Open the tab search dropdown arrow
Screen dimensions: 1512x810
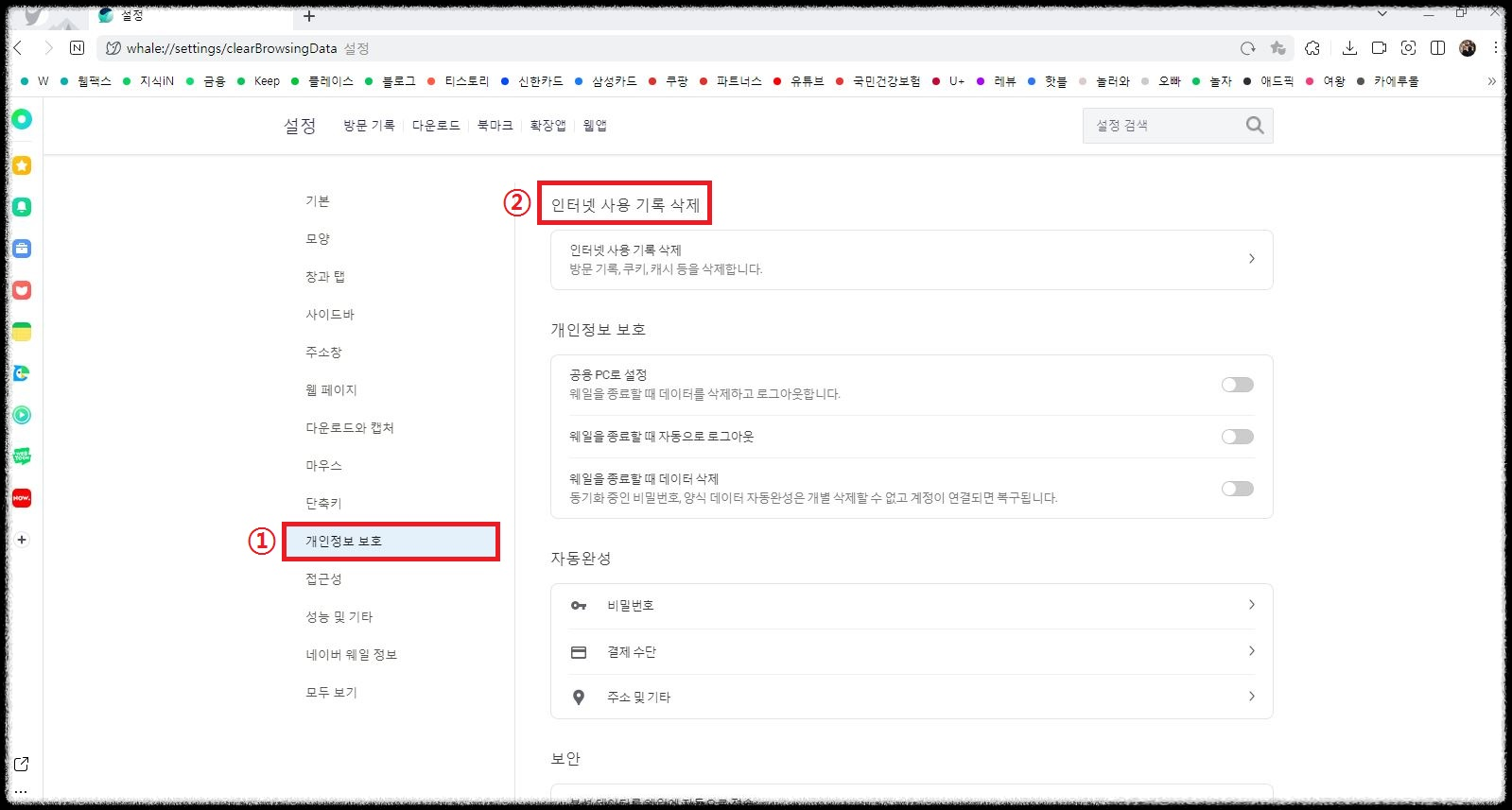coord(1382,14)
